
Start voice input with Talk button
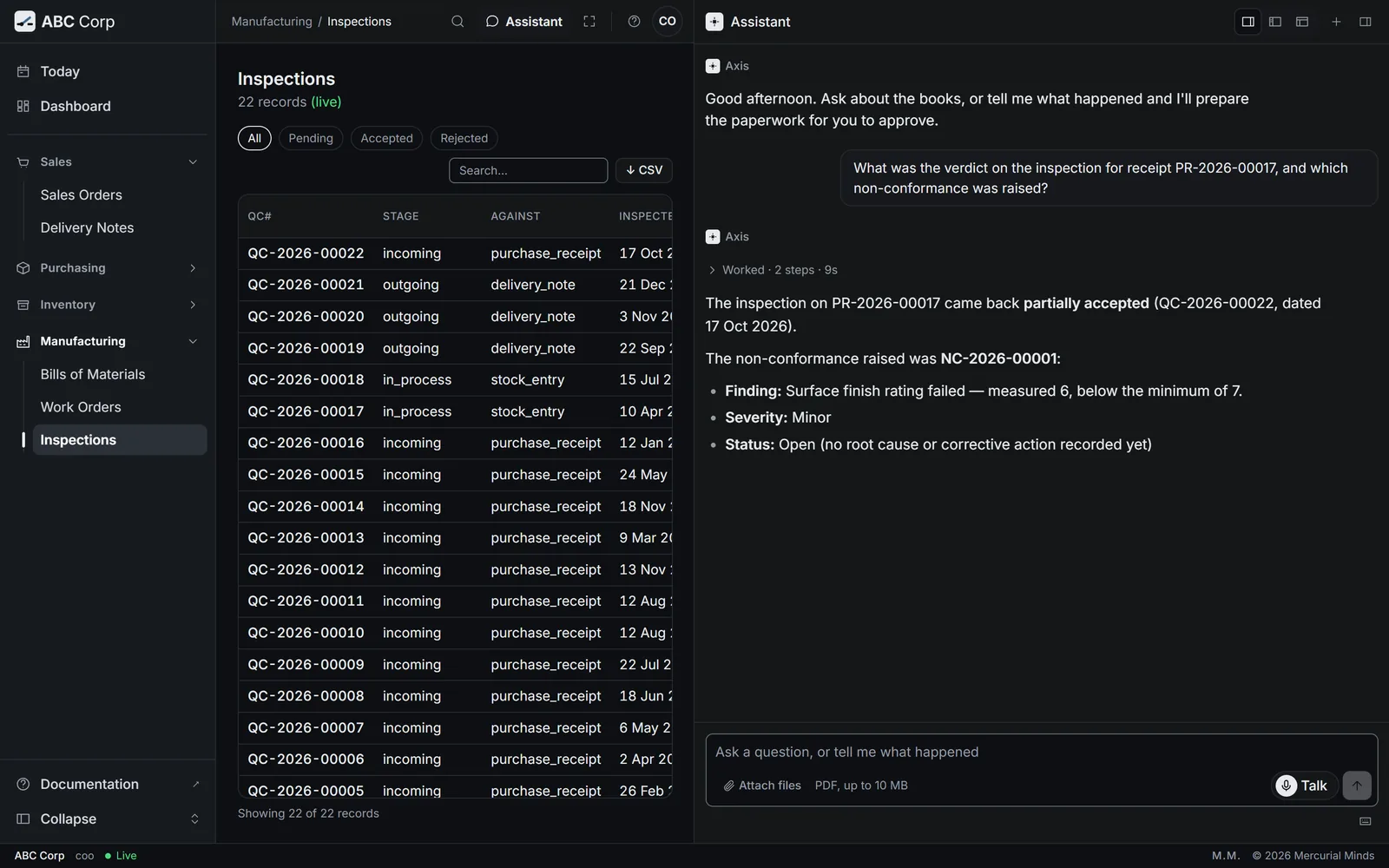pyautogui.click(x=1304, y=786)
